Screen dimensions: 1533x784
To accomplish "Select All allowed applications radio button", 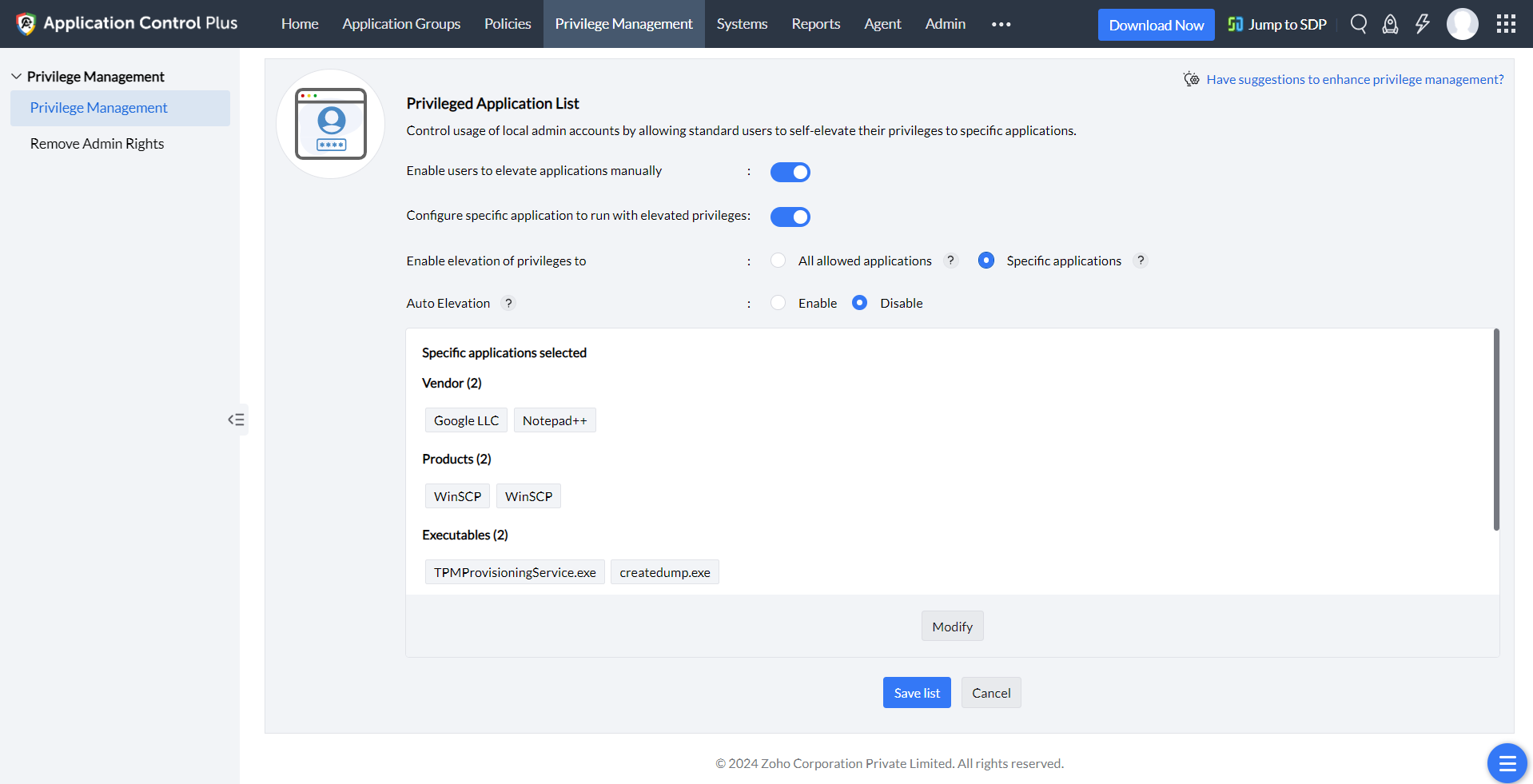I will coord(778,261).
